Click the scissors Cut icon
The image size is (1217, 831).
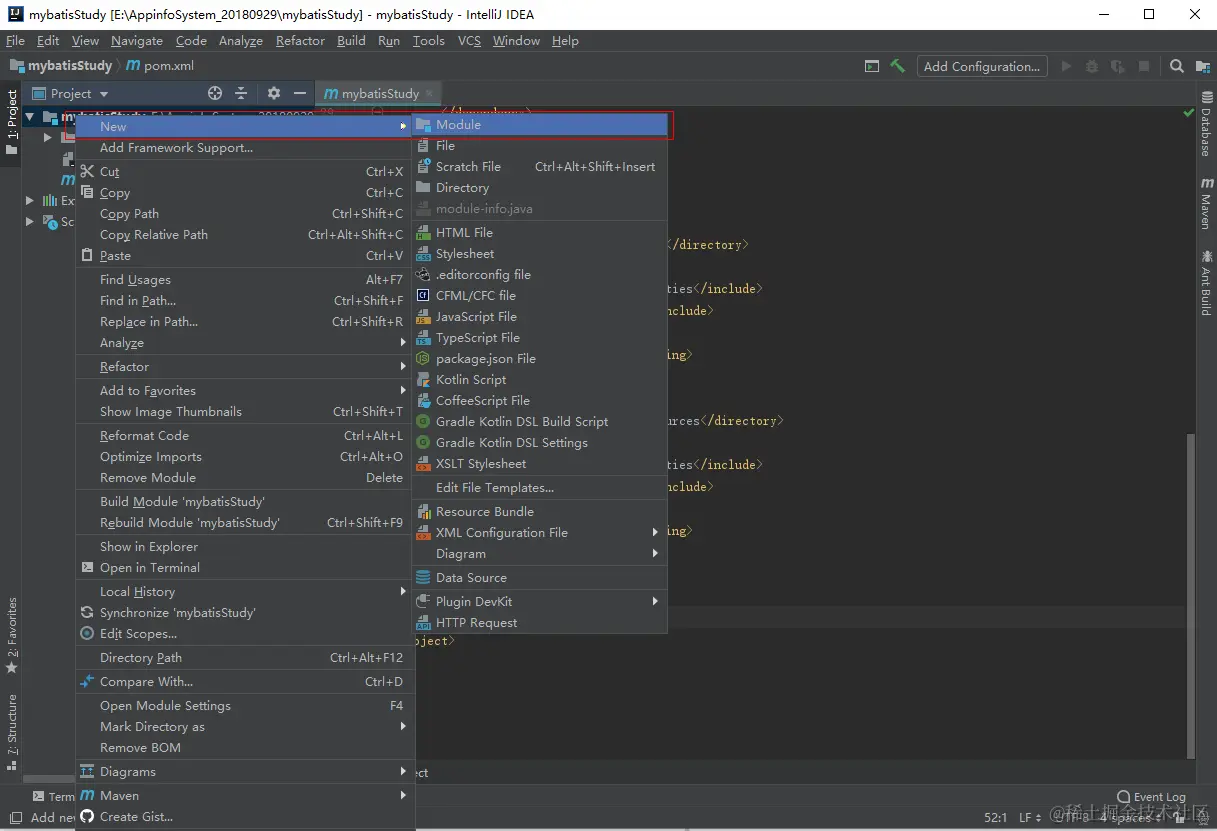[87, 172]
